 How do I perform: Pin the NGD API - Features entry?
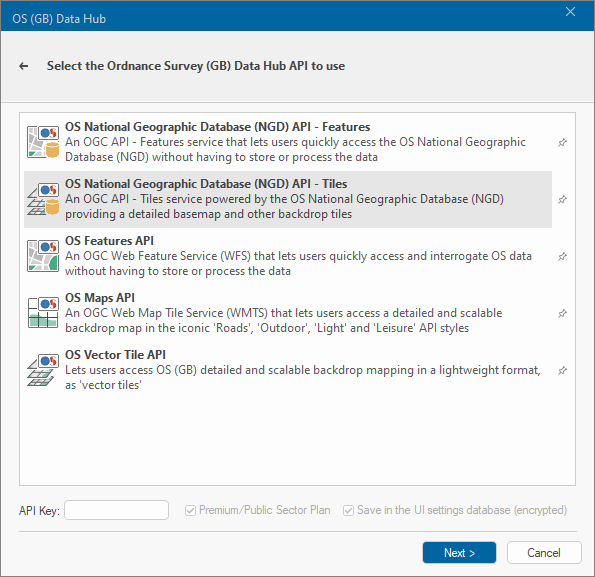click(562, 143)
